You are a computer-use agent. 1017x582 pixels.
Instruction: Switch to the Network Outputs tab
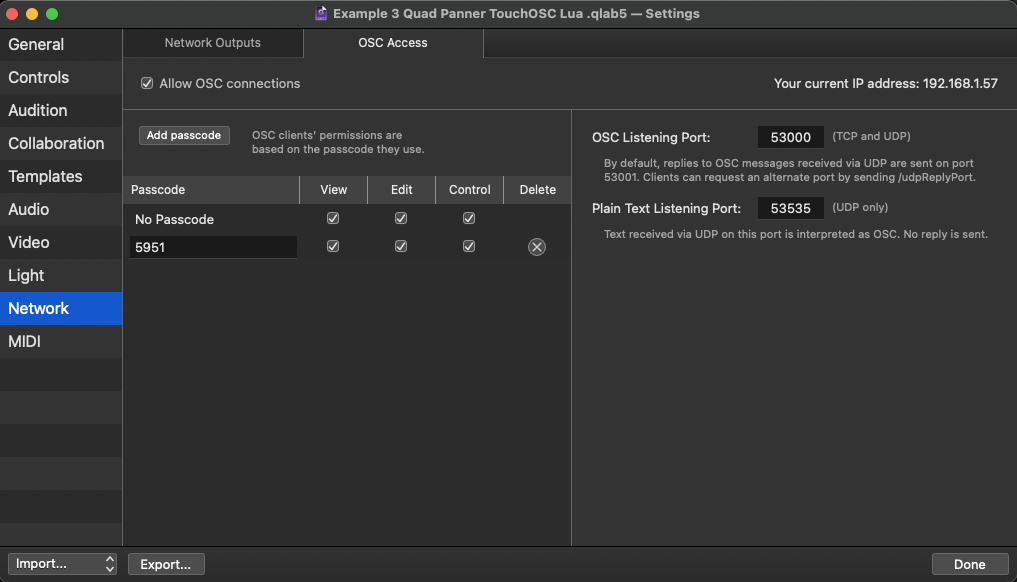(212, 43)
